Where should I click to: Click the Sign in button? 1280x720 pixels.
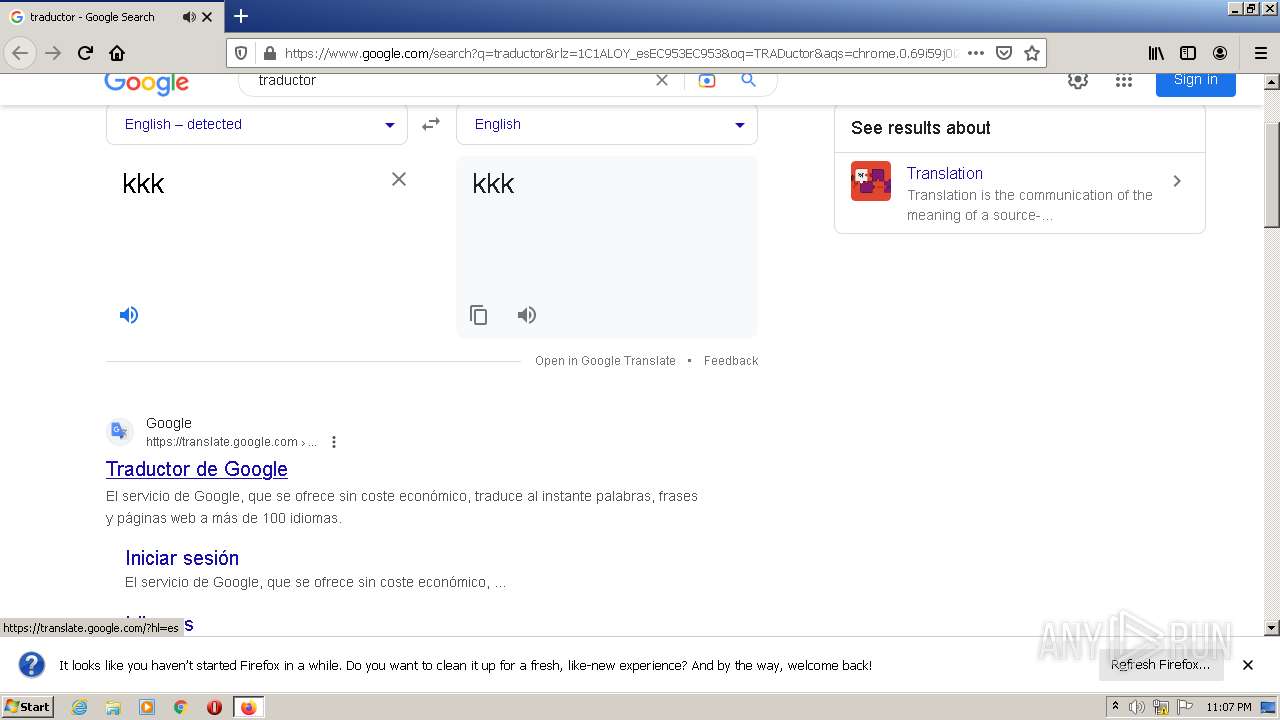pyautogui.click(x=1196, y=81)
